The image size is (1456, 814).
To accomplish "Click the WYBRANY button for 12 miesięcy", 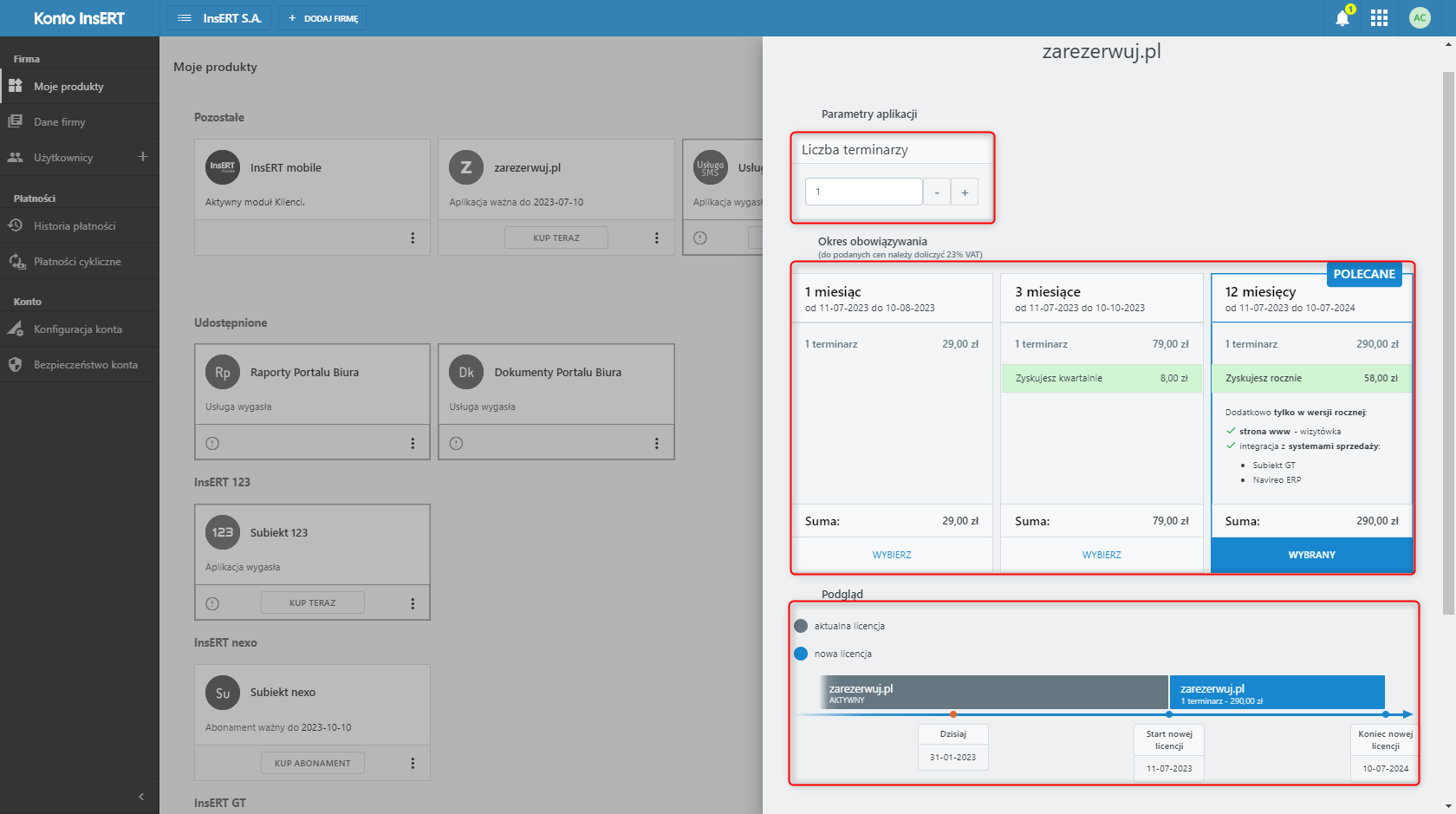I will tap(1312, 555).
